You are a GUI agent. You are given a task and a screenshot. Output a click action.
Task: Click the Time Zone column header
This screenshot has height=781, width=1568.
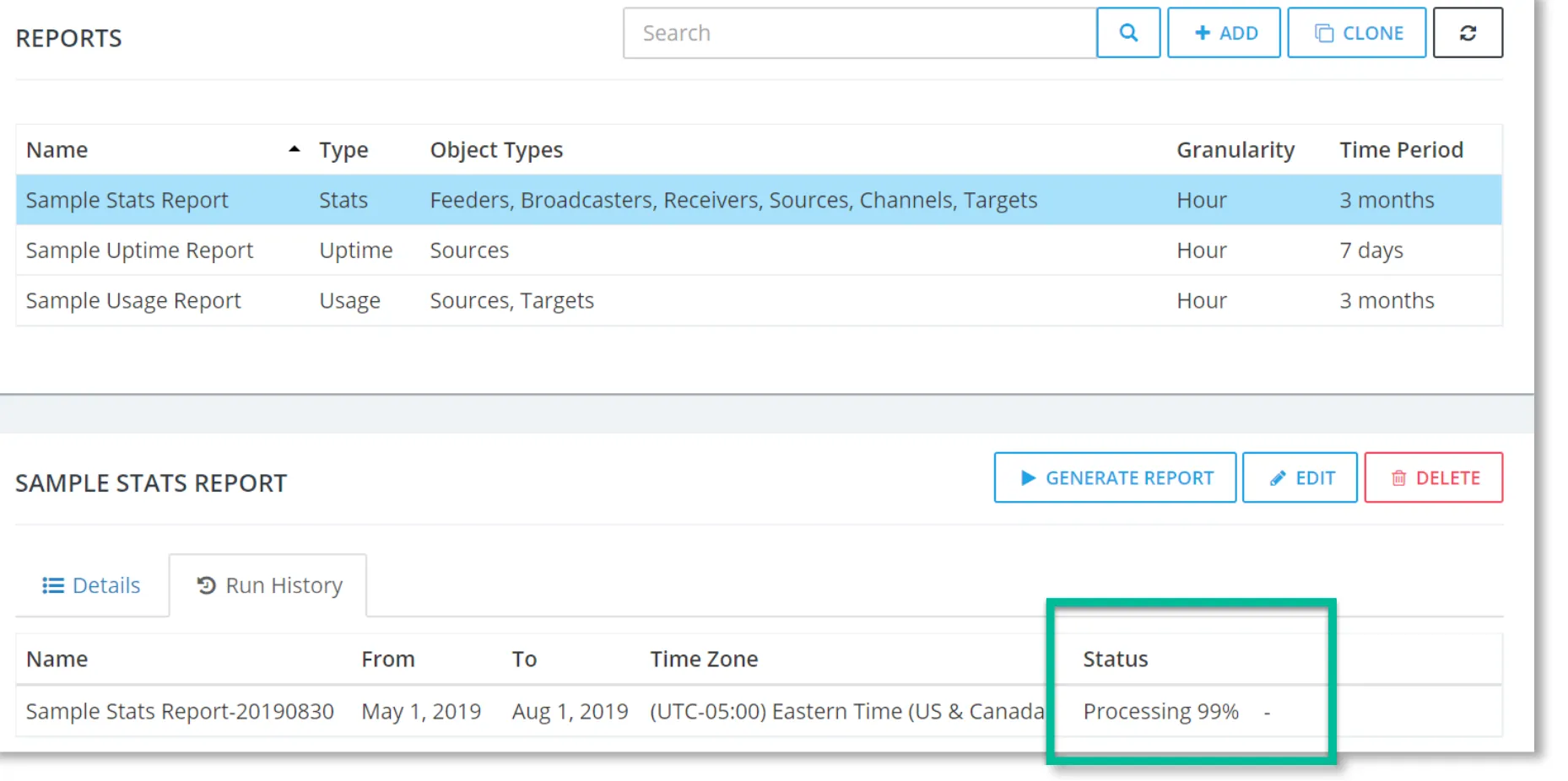click(704, 660)
